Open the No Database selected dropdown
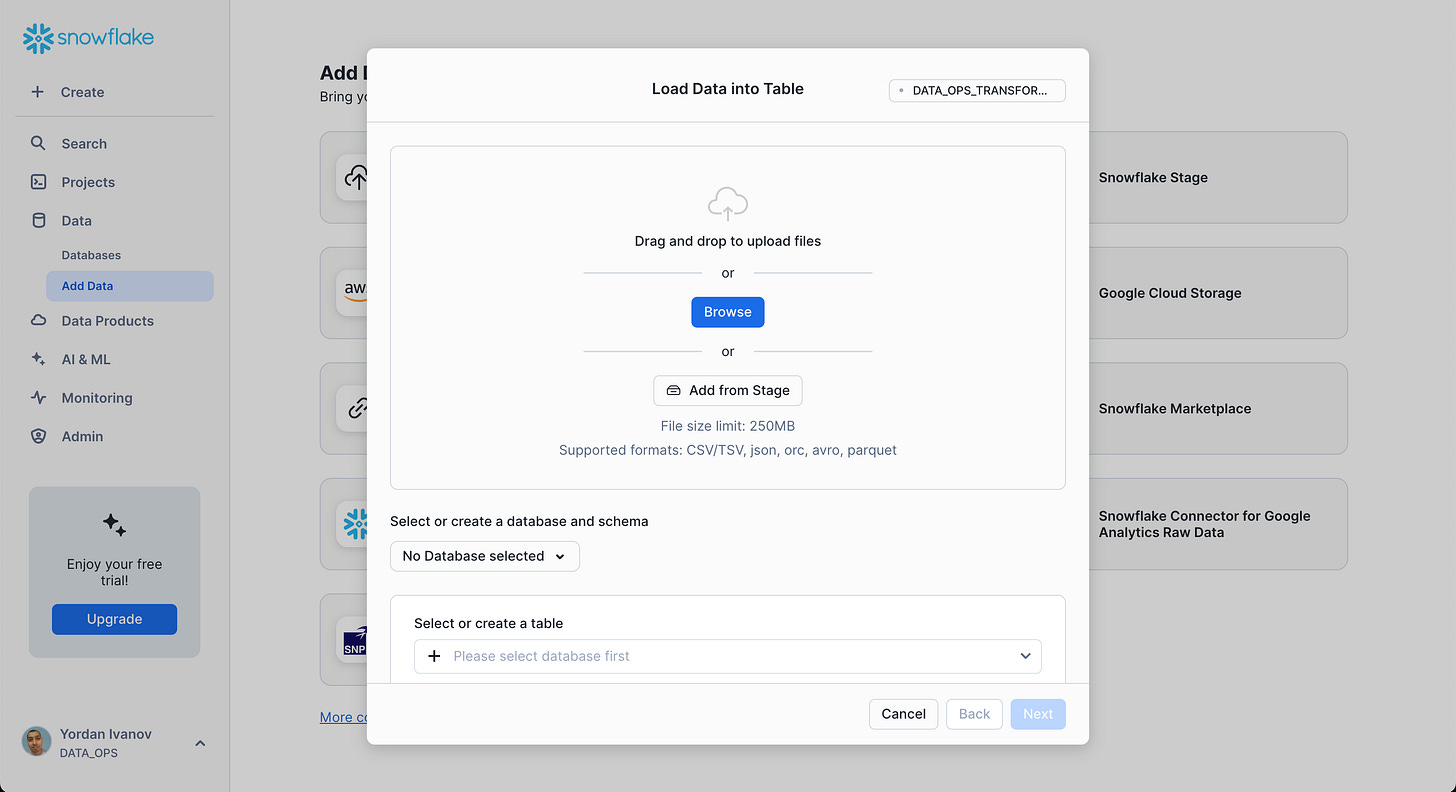Image resolution: width=1456 pixels, height=792 pixels. 484,556
